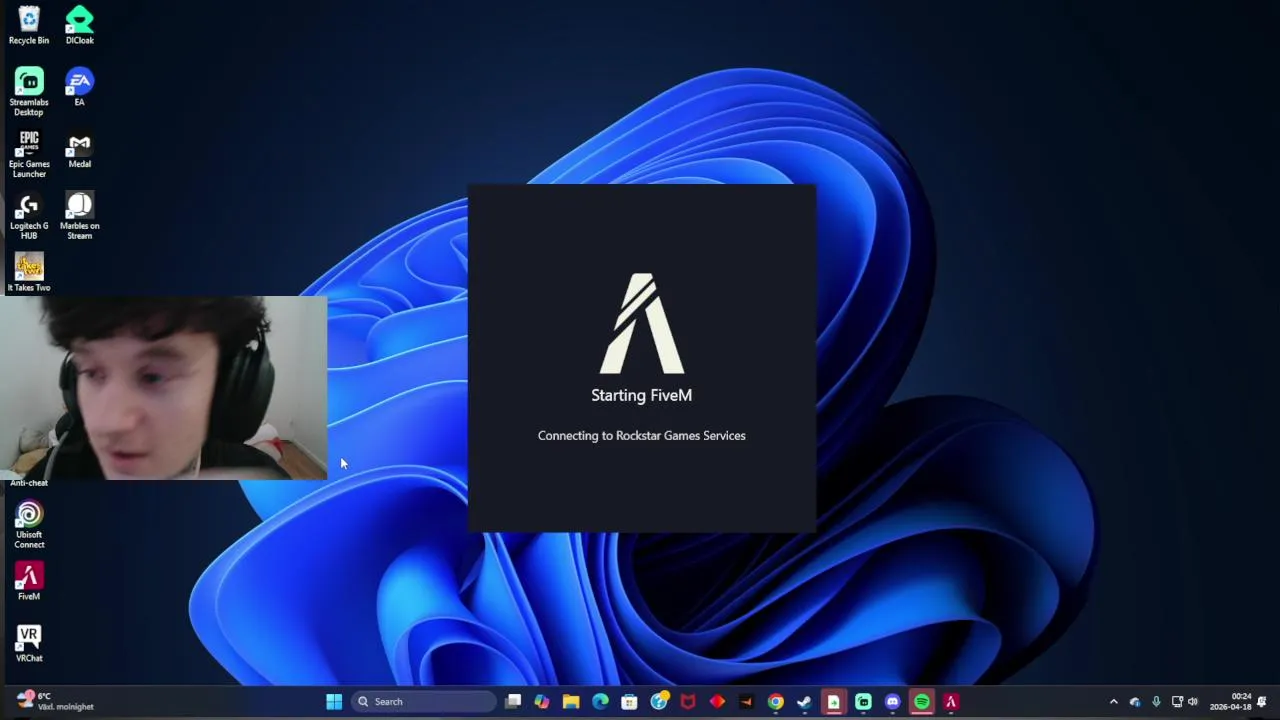Viewport: 1280px width, 720px height.
Task: Open the Medal desktop shortcut
Action: [x=79, y=150]
